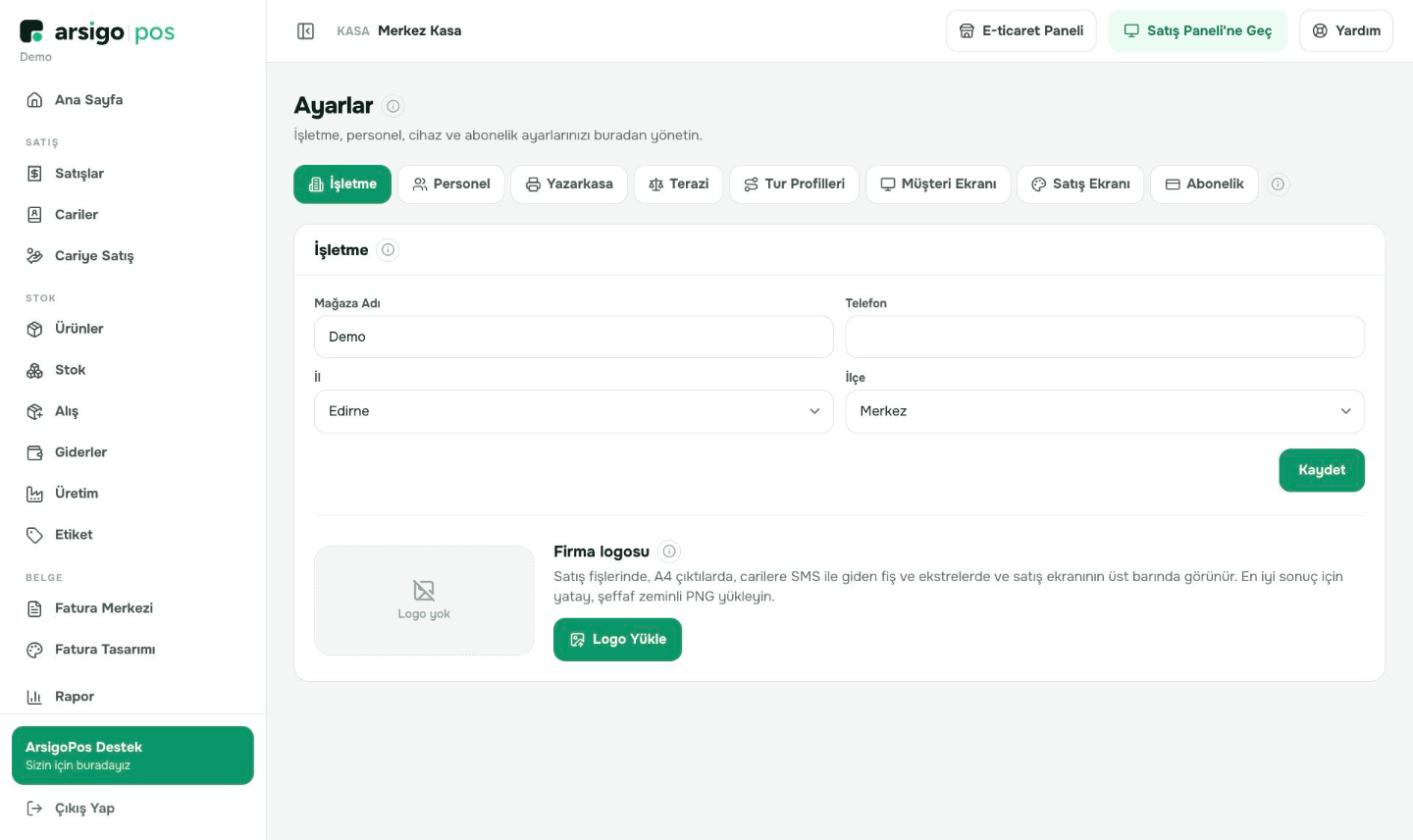Click the info icon after the Abonelik tab
The height and width of the screenshot is (840, 1413).
point(1278,184)
